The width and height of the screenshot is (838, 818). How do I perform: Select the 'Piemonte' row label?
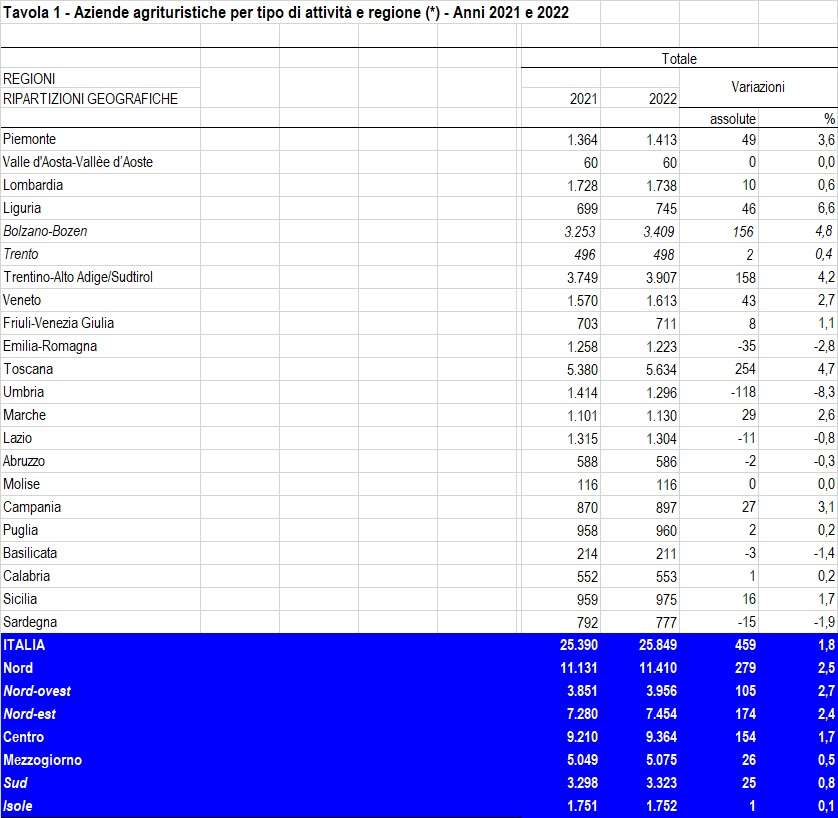[29, 139]
